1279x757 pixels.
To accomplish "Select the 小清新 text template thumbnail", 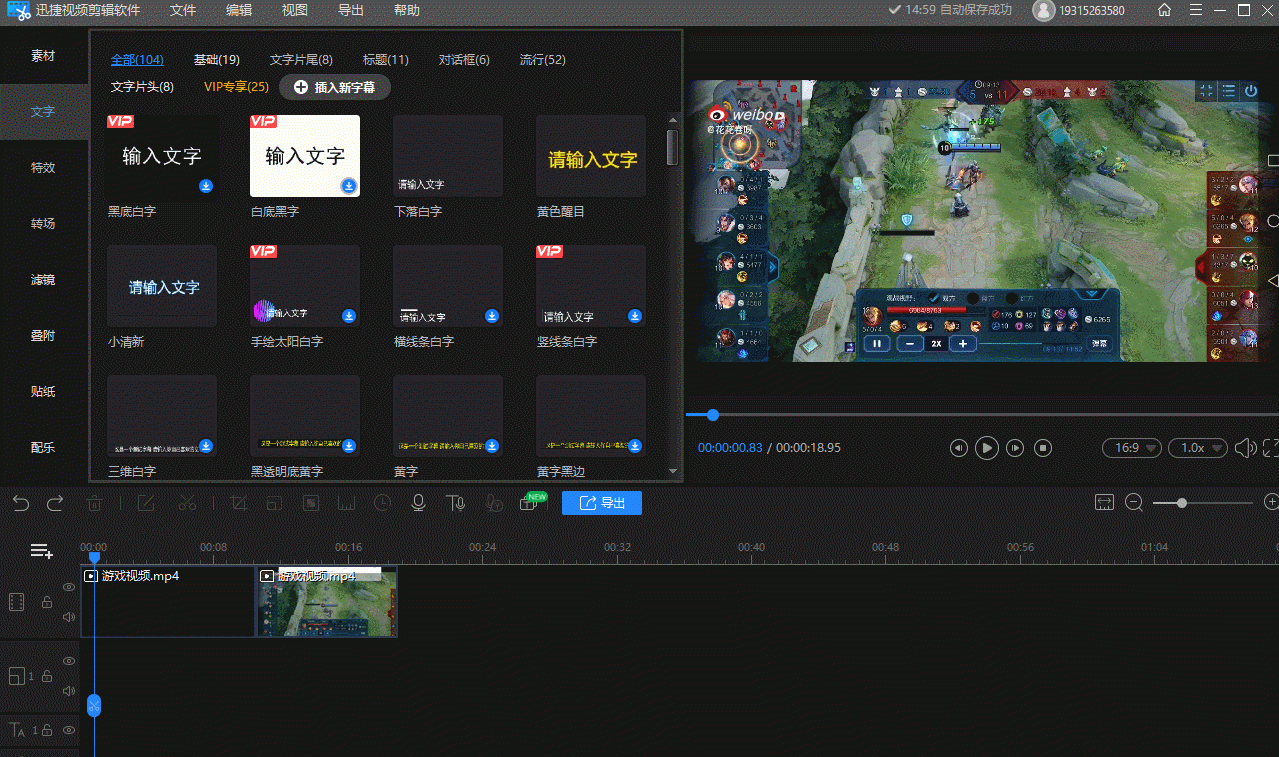I will point(162,286).
